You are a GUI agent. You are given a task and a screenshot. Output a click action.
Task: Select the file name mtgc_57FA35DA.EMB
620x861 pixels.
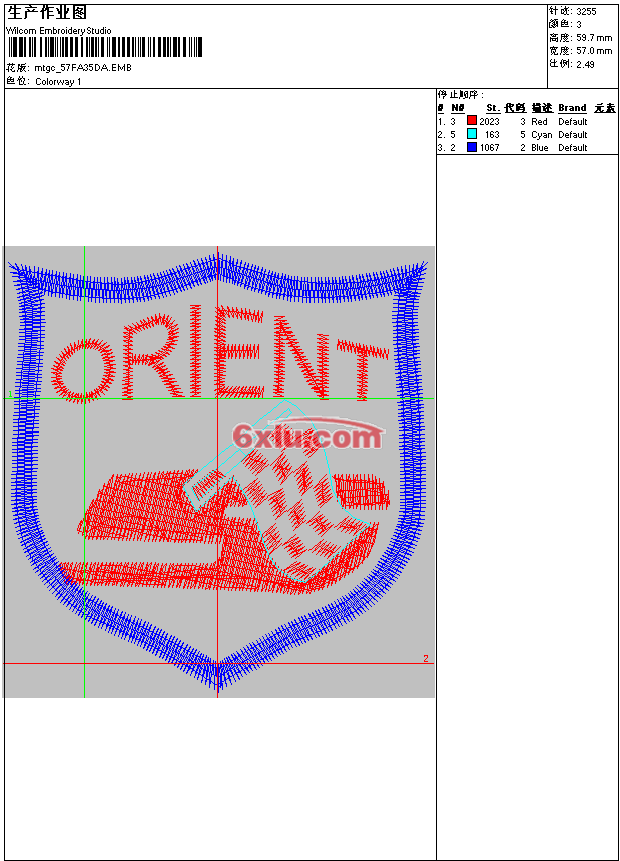(x=83, y=68)
